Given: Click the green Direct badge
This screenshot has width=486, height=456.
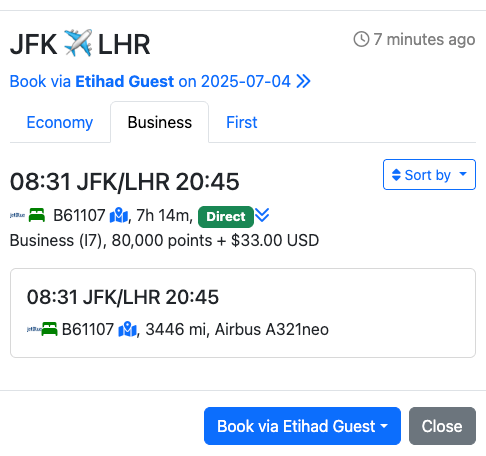Looking at the screenshot, I should coord(226,217).
